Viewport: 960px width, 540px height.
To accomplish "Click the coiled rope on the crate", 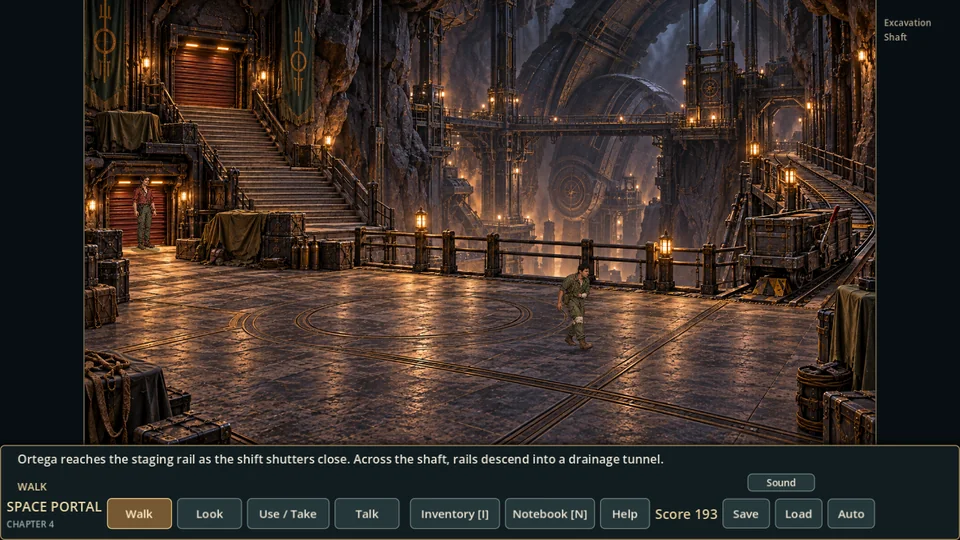I will pyautogui.click(x=107, y=392).
